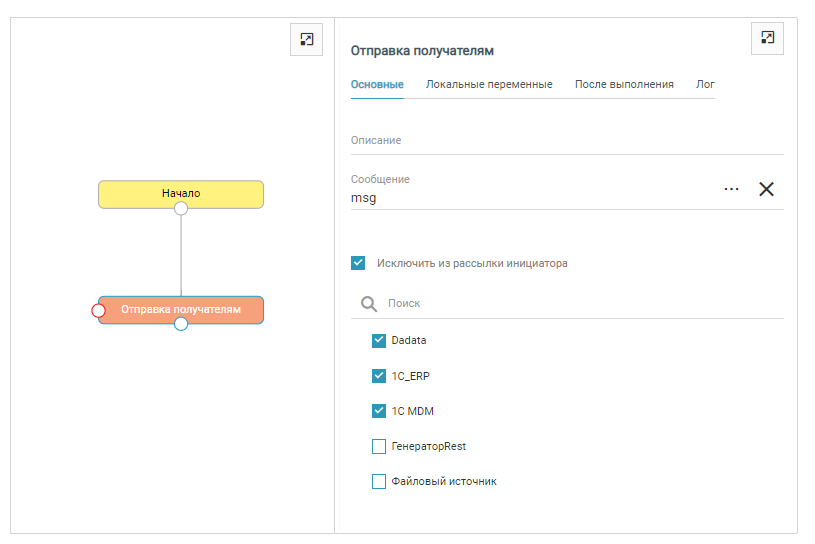Image resolution: width=815 pixels, height=544 pixels.
Task: Enable the ГенераторRest recipient checkbox
Action: (379, 446)
